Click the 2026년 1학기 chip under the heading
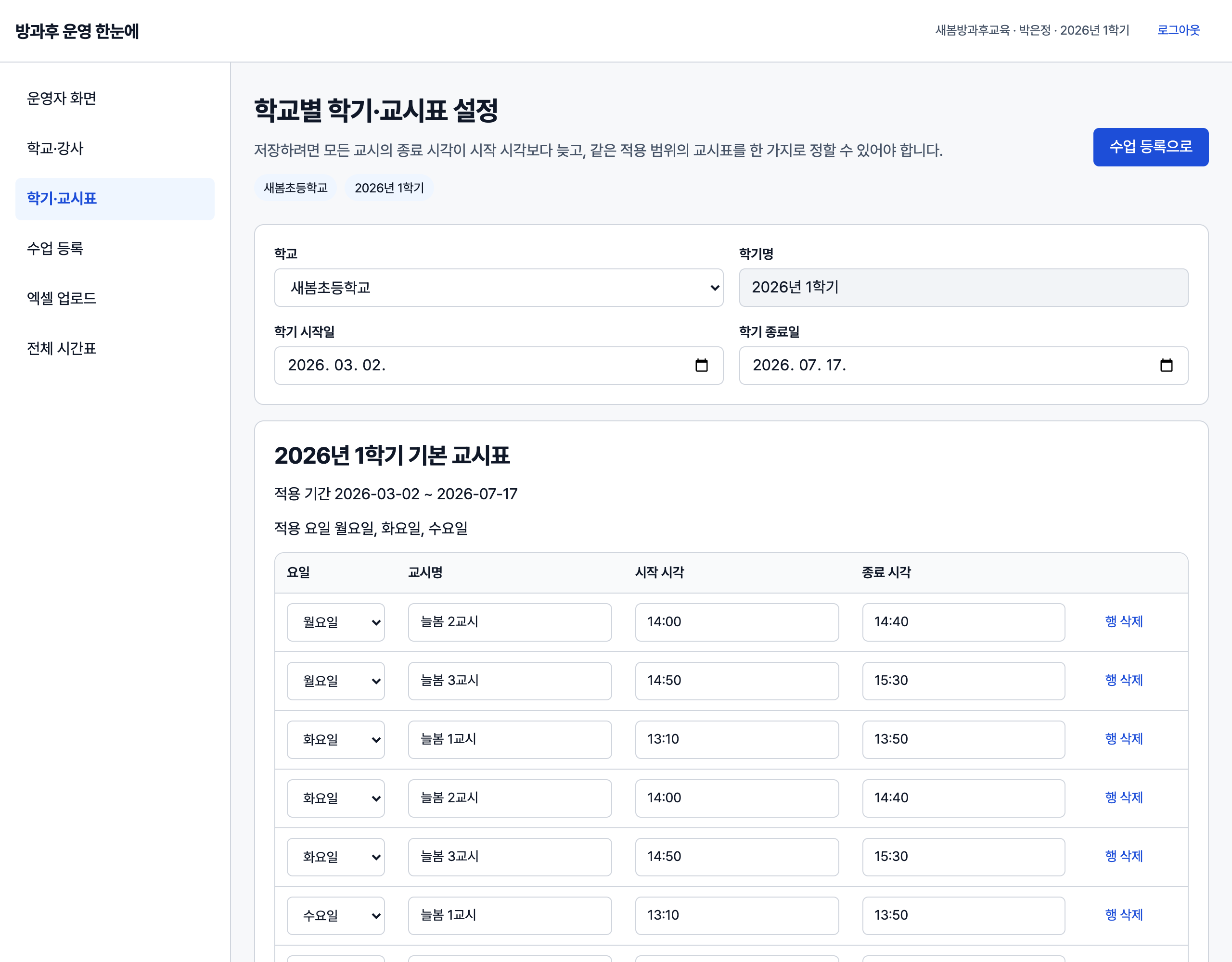 (389, 188)
